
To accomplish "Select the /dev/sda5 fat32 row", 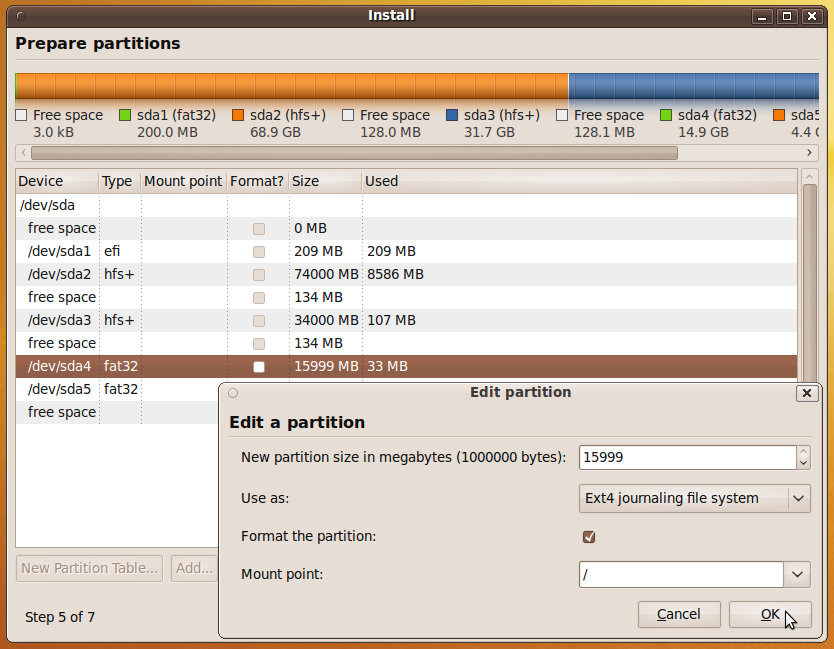I will tap(117, 389).
